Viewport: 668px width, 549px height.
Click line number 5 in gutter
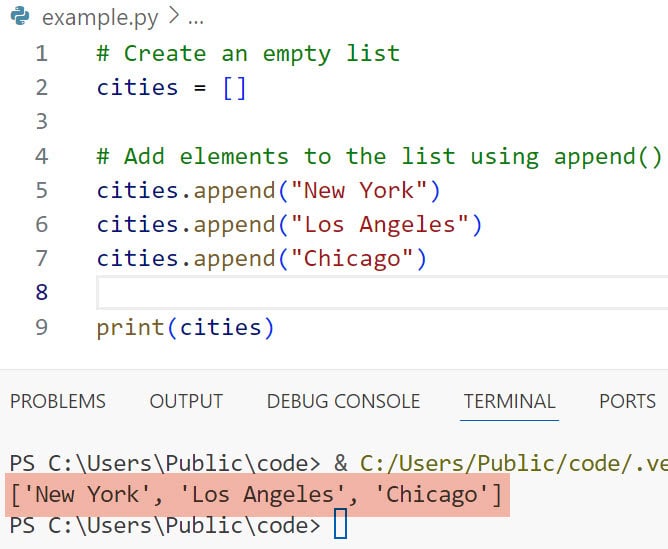point(41,190)
